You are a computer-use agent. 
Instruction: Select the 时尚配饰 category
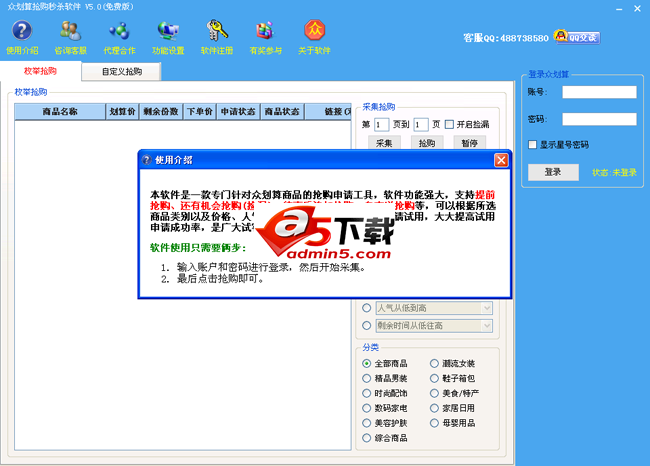[x=366, y=393]
